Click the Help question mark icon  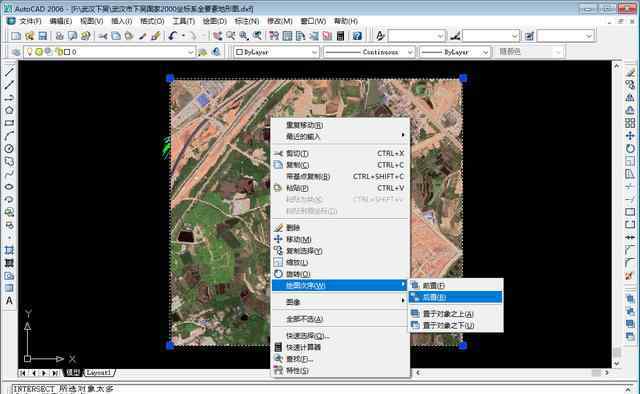pyautogui.click(x=357, y=36)
